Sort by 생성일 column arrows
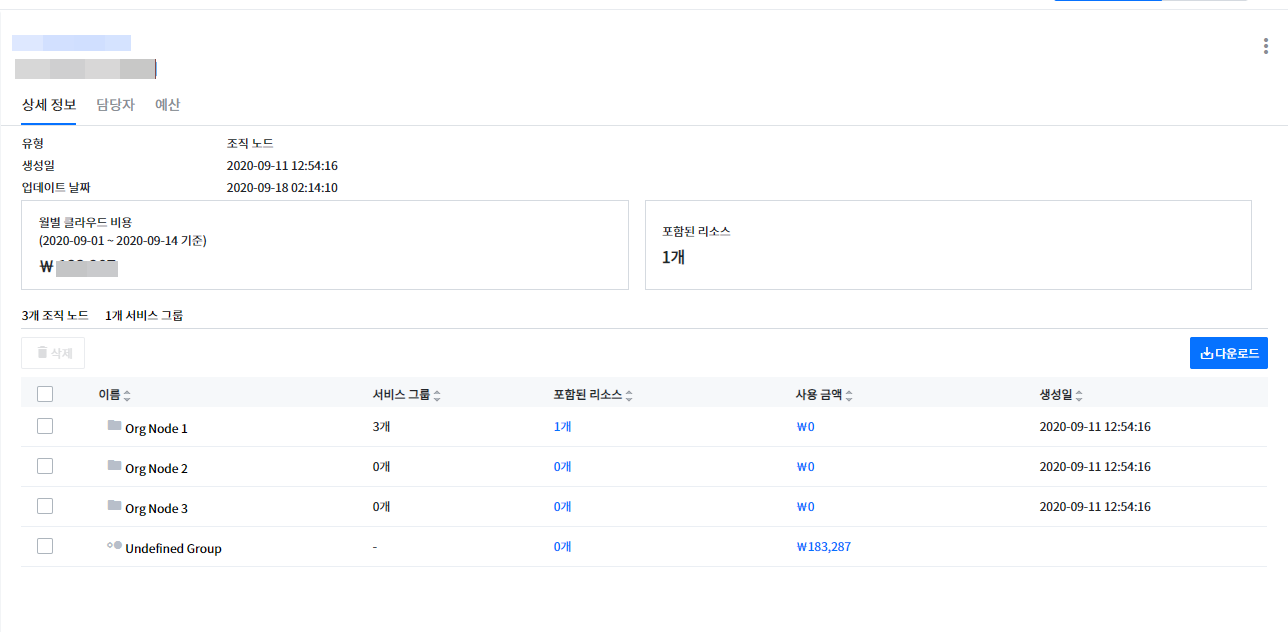Viewport: 1288px width, 632px height. (1079, 396)
